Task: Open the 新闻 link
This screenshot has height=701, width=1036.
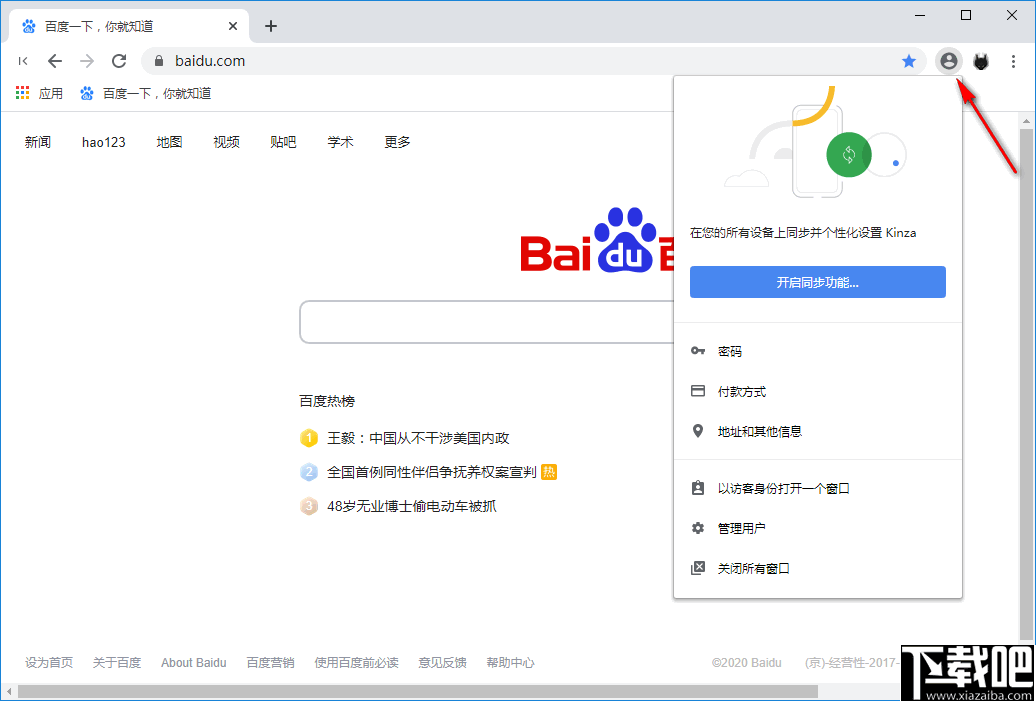Action: pyautogui.click(x=38, y=142)
